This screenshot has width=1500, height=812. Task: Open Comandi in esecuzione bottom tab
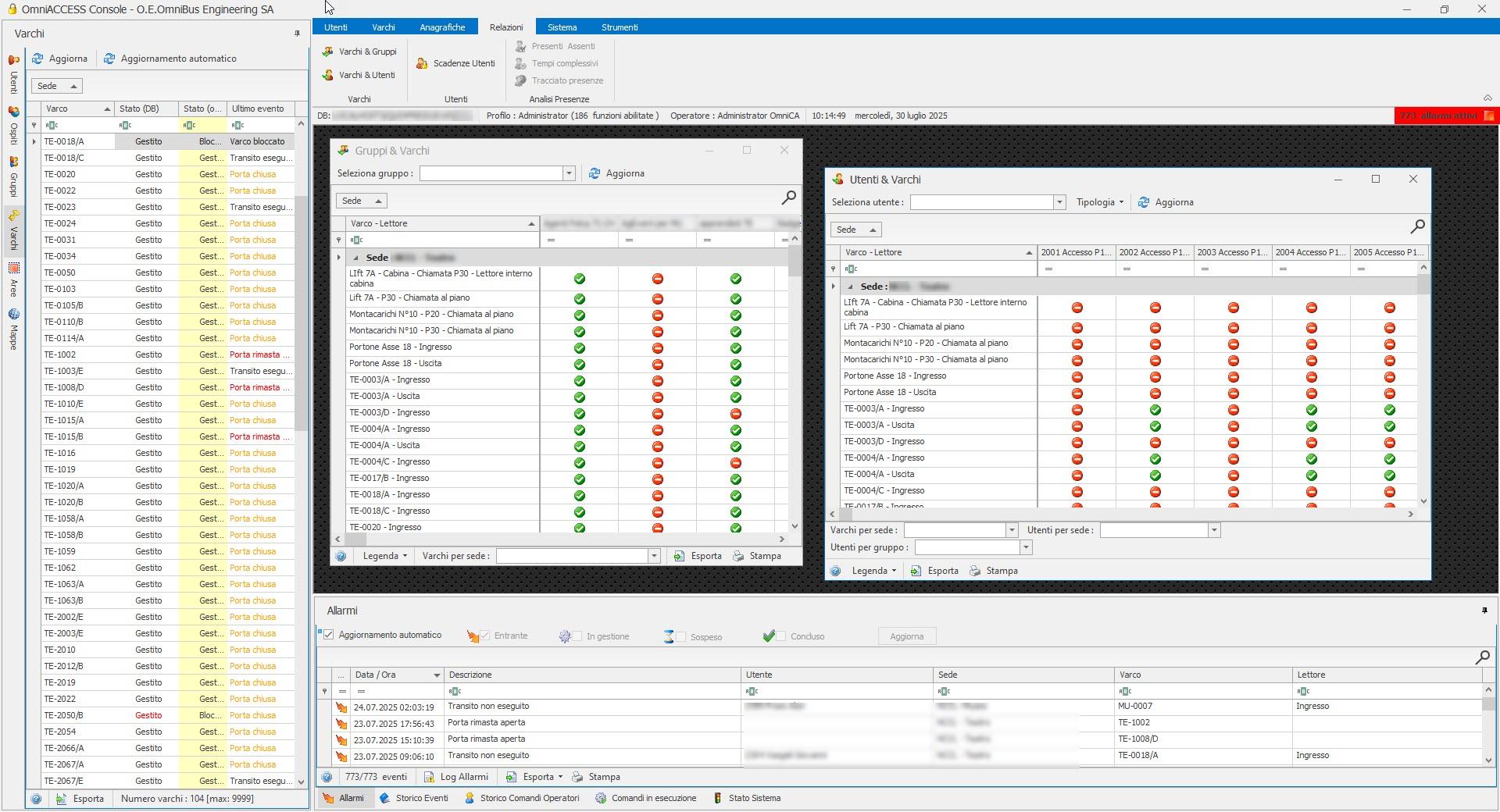click(x=645, y=798)
